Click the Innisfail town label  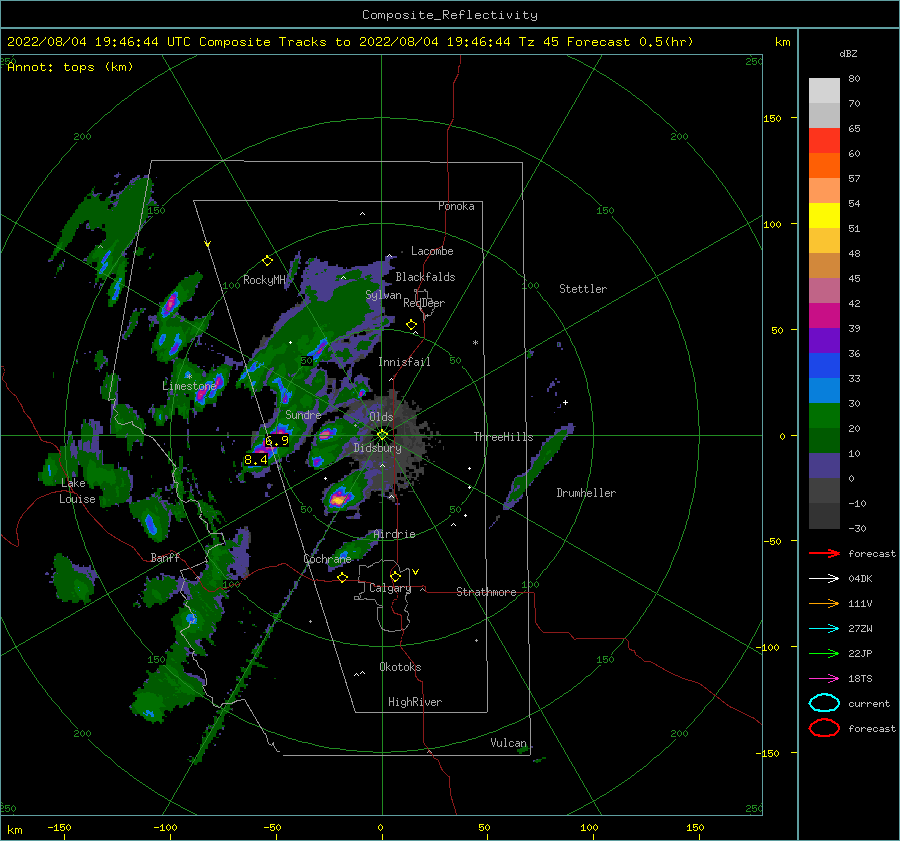404,362
